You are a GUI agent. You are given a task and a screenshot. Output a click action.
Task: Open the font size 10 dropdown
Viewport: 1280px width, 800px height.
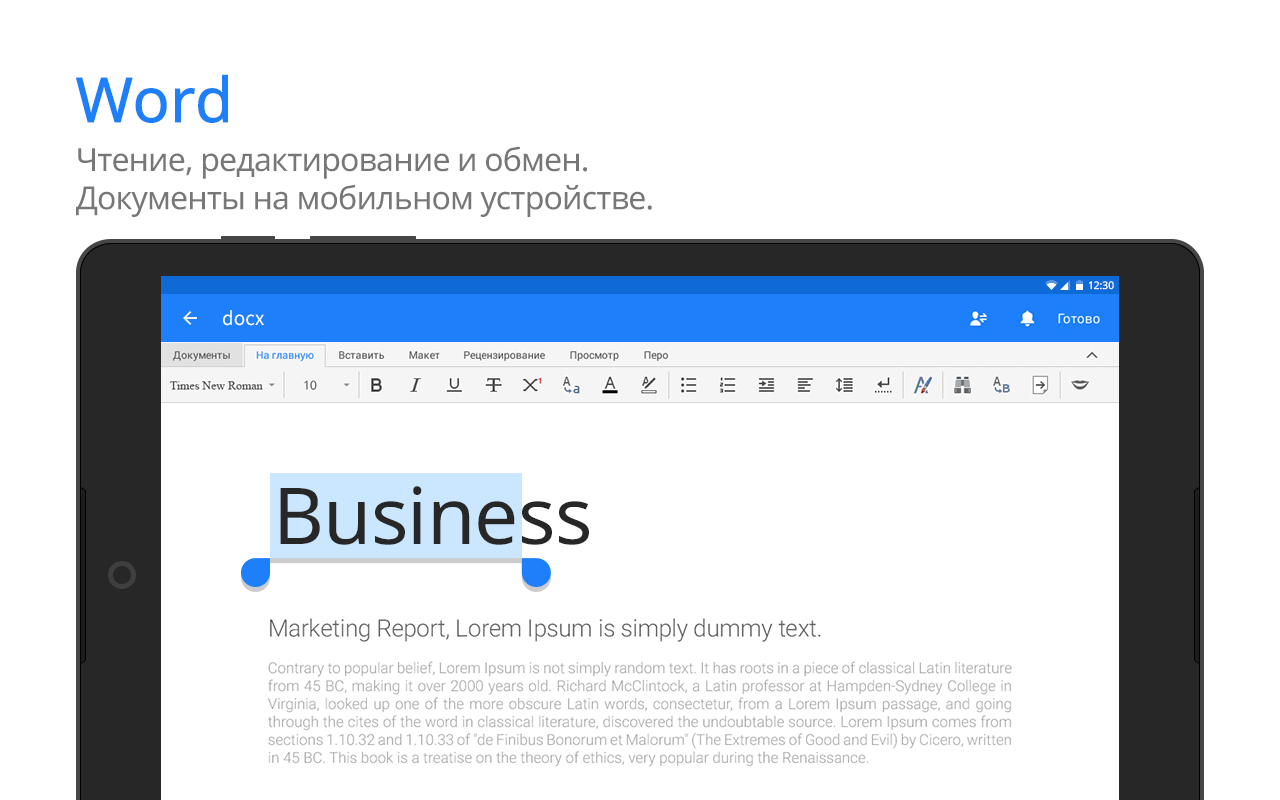pyautogui.click(x=327, y=385)
